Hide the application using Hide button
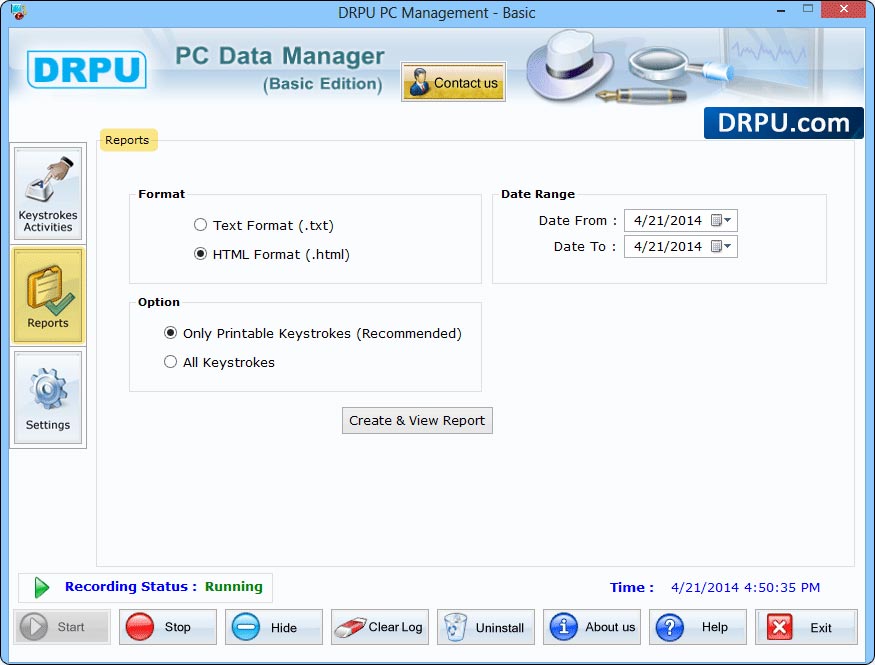Screen dimensions: 875x665 (274, 627)
